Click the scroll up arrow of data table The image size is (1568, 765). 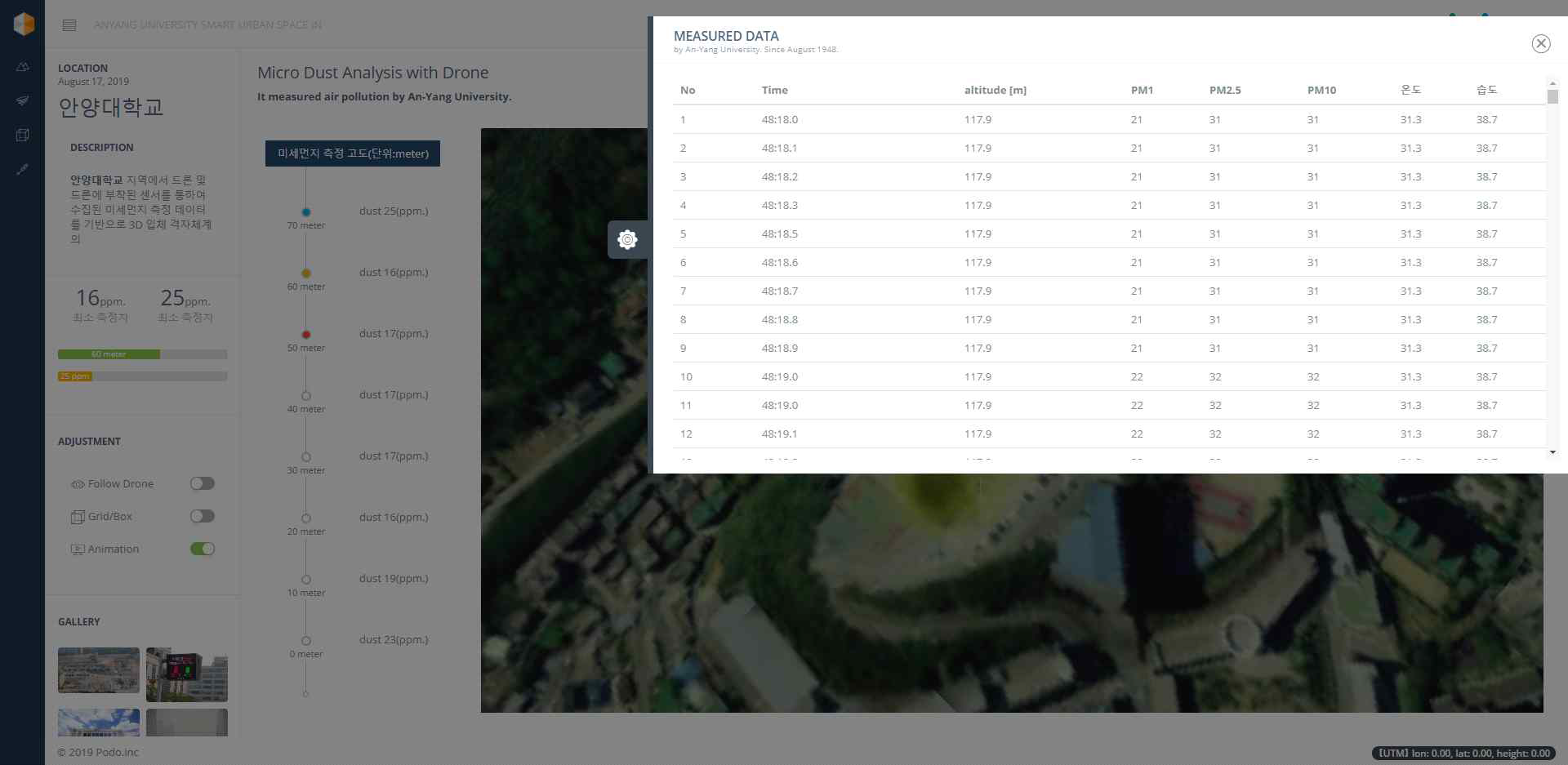coord(1552,83)
